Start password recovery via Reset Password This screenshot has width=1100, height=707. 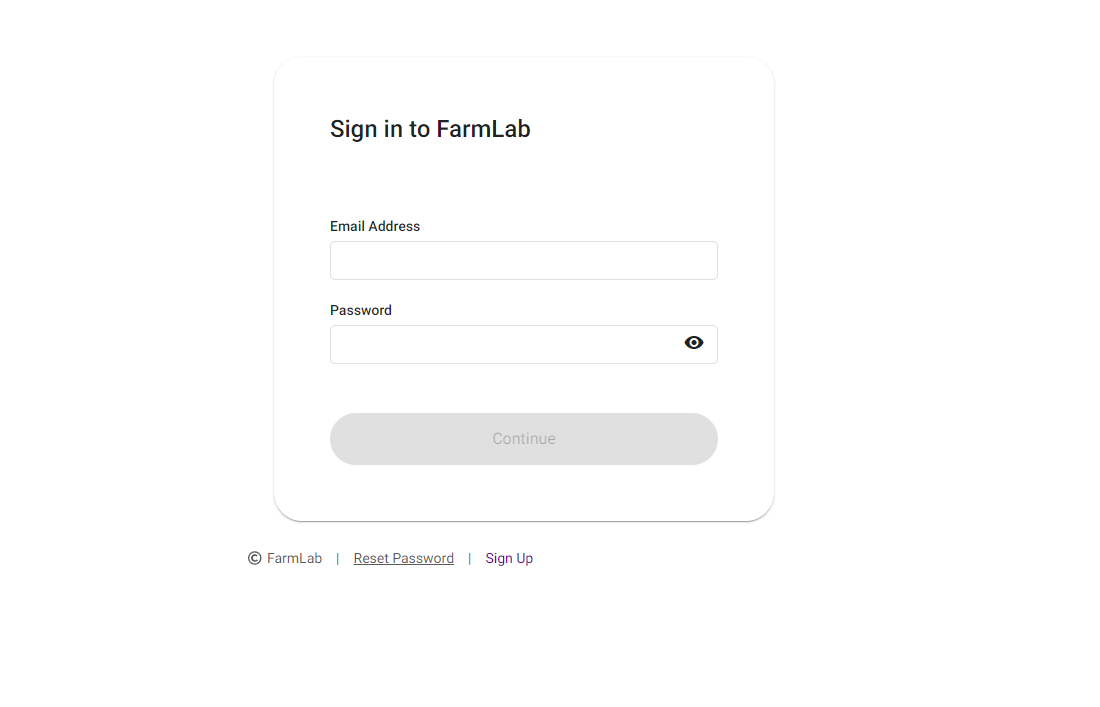(403, 559)
